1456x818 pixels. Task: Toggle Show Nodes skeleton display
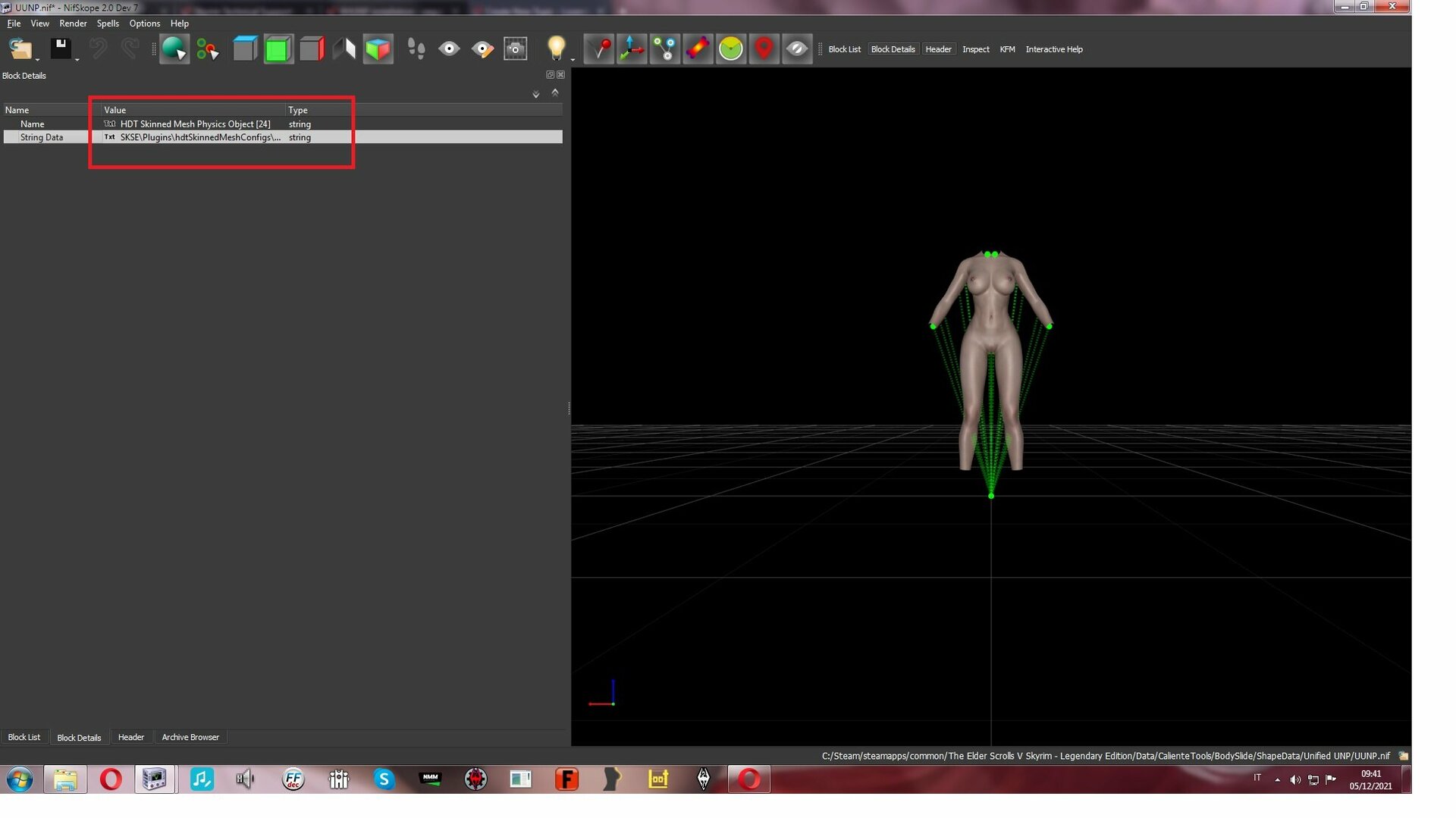[x=665, y=49]
